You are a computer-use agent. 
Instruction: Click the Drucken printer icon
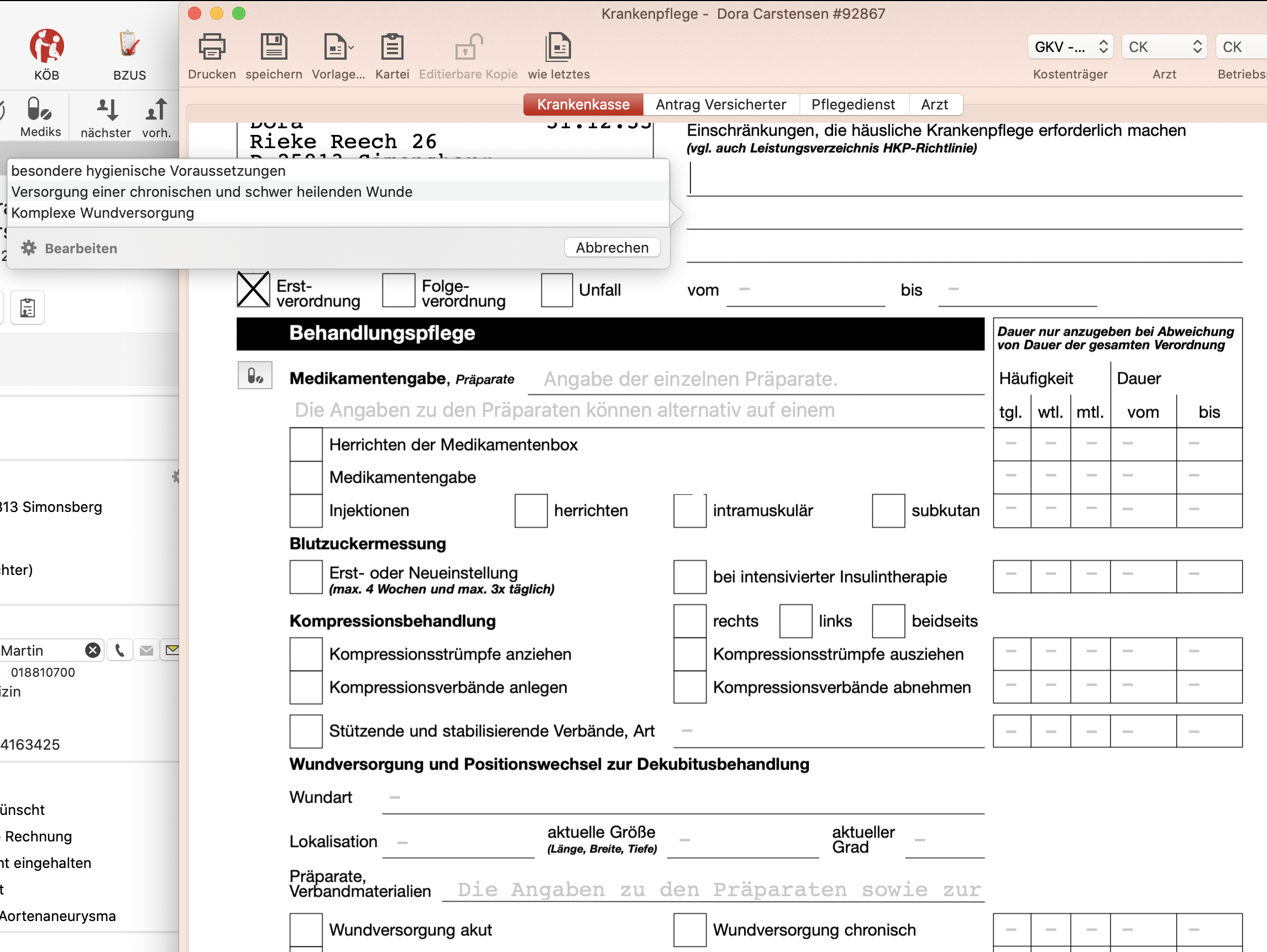pyautogui.click(x=212, y=47)
